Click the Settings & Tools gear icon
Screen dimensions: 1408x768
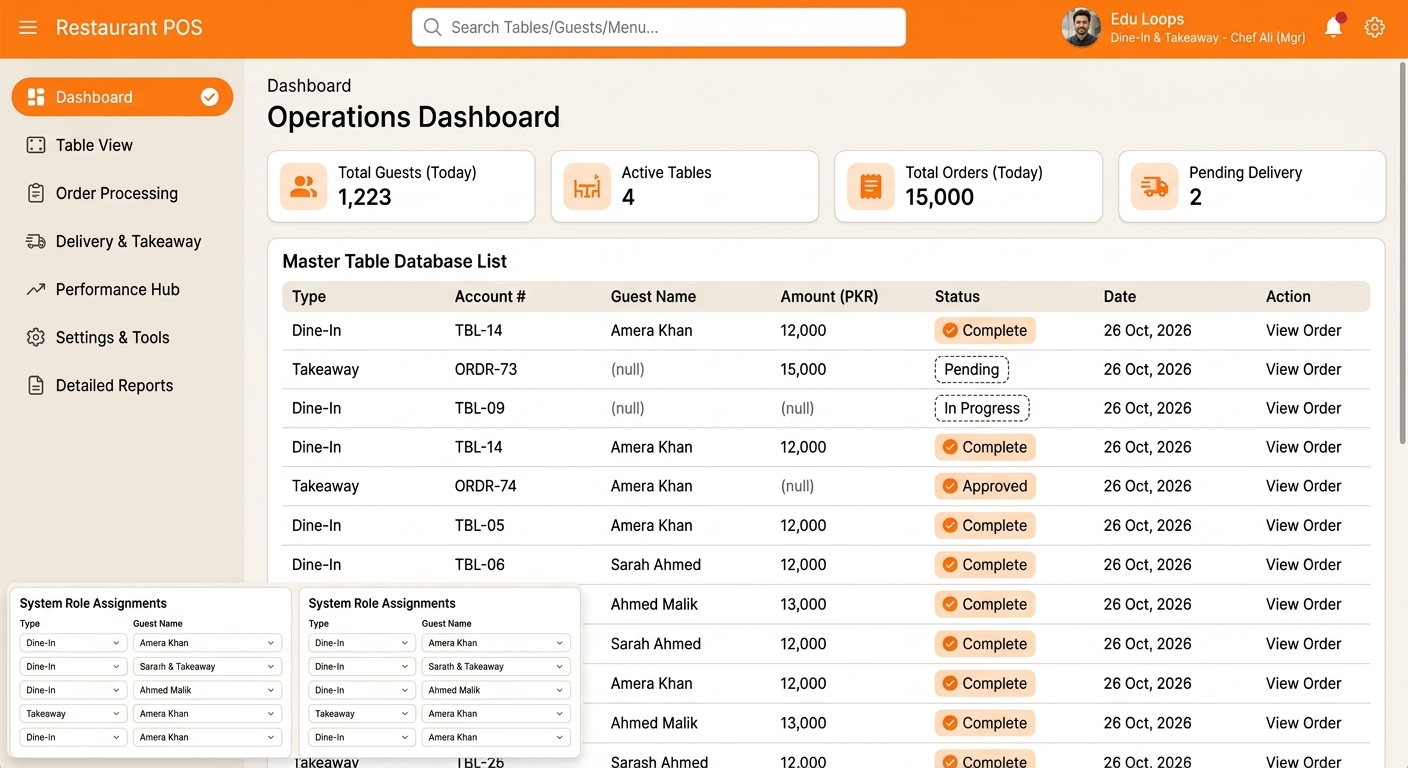click(36, 337)
